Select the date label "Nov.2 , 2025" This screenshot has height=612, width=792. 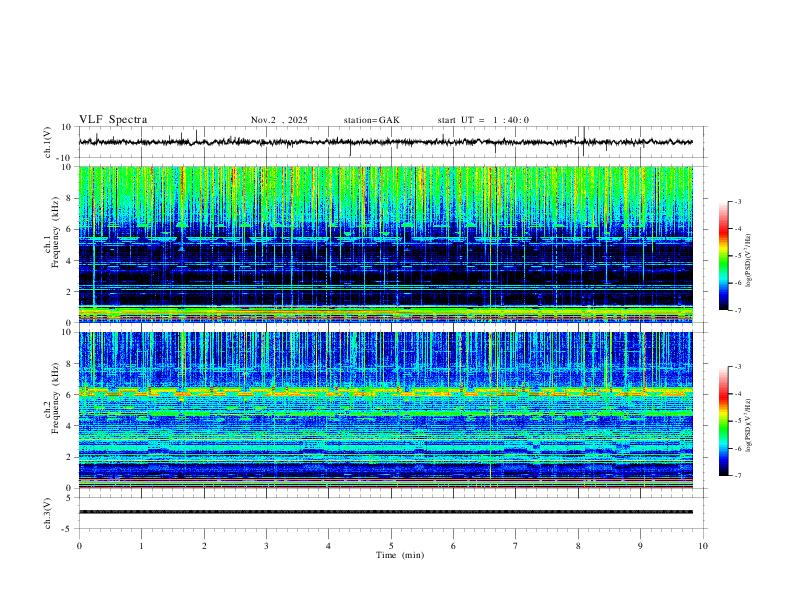point(279,120)
